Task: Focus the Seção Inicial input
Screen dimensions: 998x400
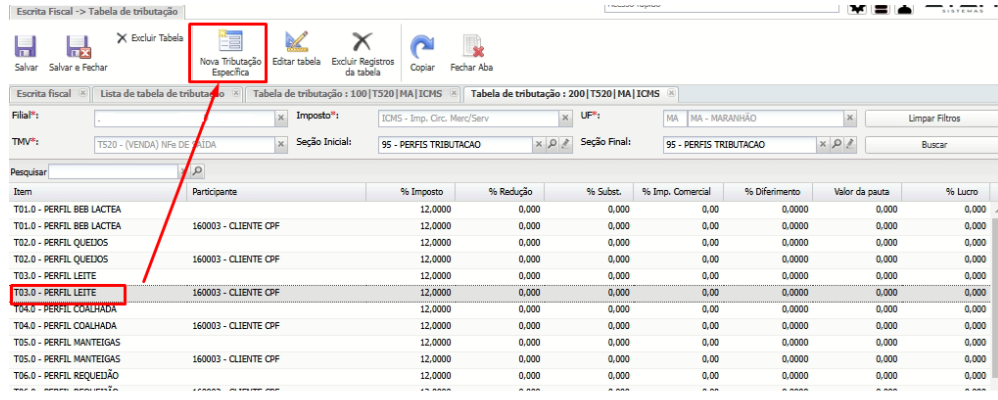Action: 456,145
